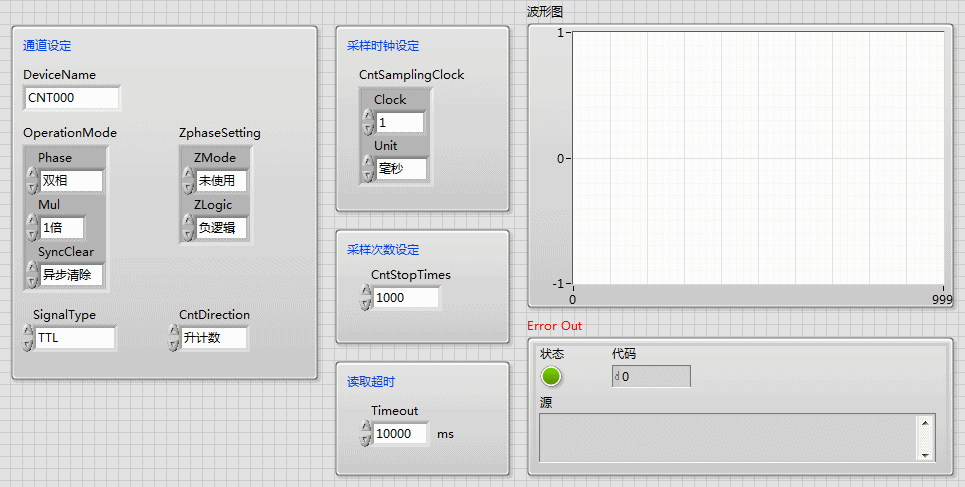Click the stepper arrows beside CntStopTimes
This screenshot has width=965, height=487.
[x=366, y=297]
